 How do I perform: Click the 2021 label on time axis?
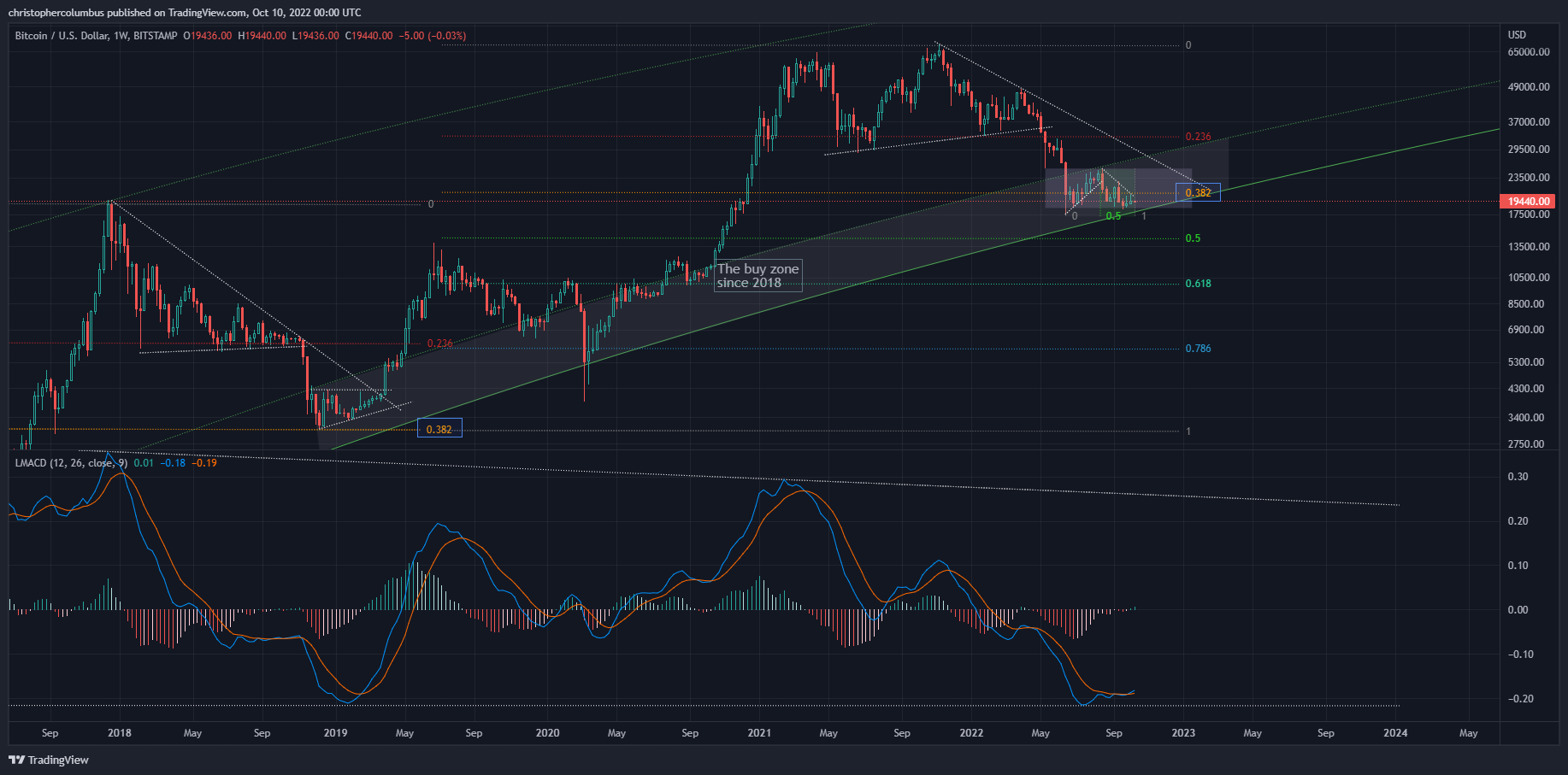coord(759,733)
